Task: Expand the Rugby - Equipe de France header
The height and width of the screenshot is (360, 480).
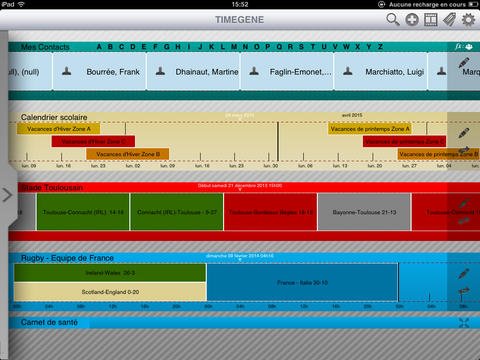Action: tap(67, 258)
